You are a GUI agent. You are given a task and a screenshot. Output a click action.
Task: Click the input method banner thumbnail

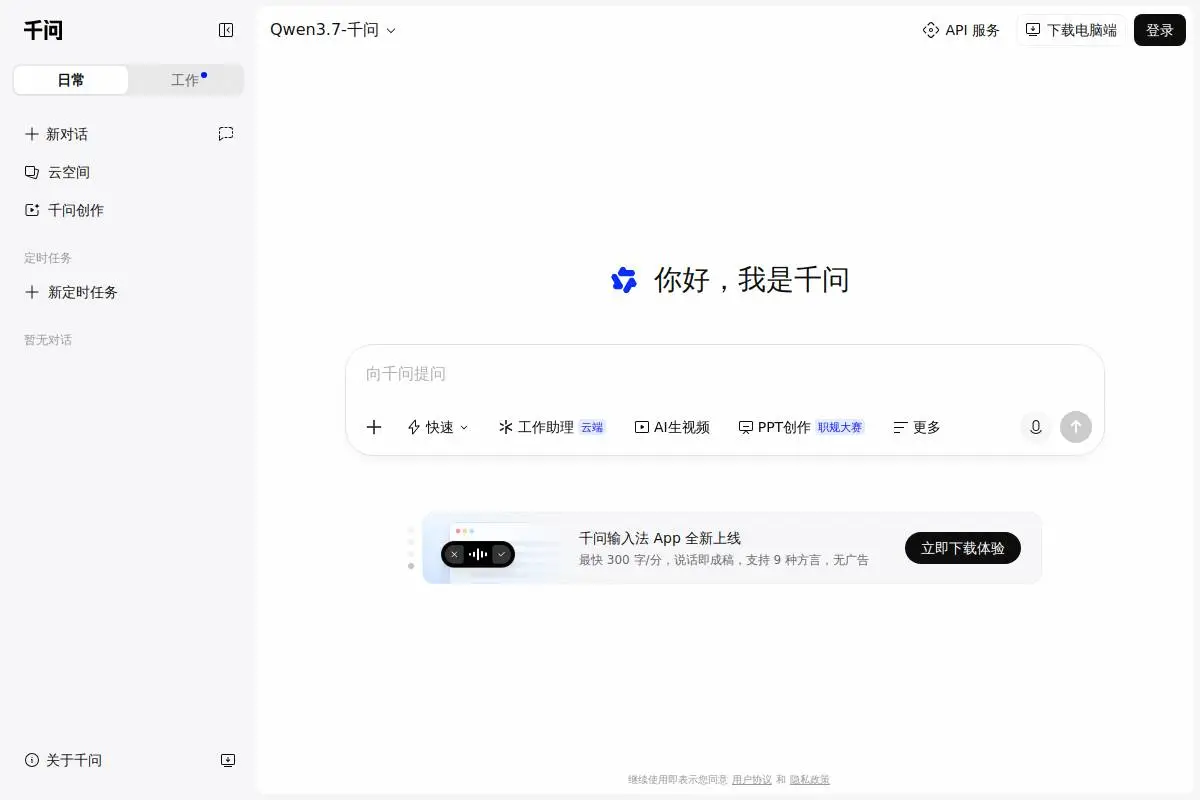tap(492, 548)
